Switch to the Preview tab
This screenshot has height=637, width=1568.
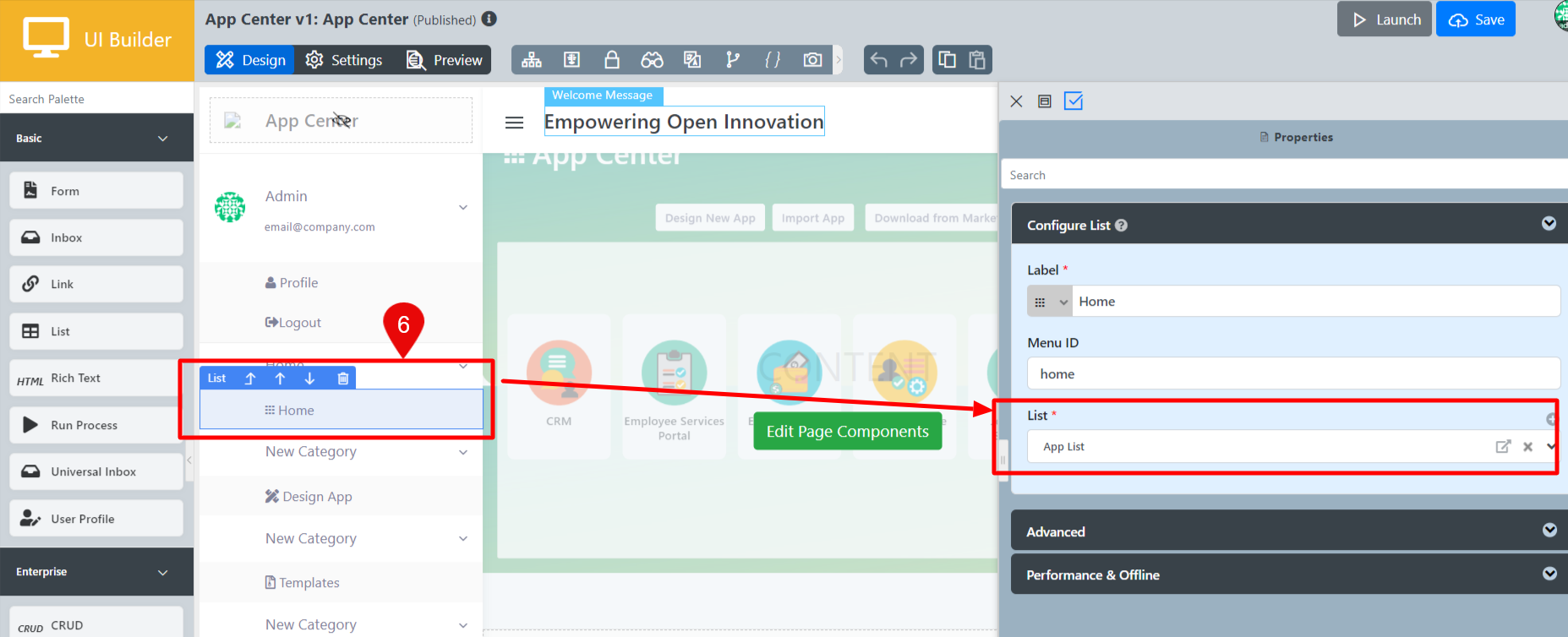click(444, 60)
